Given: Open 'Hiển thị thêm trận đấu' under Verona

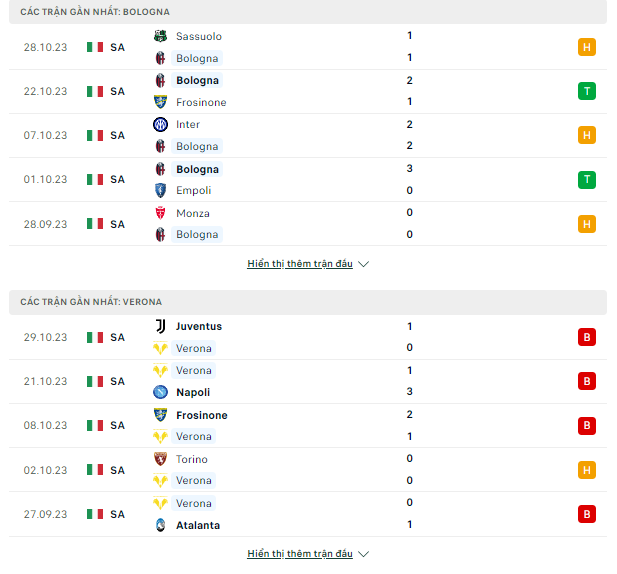Looking at the screenshot, I should point(300,554).
